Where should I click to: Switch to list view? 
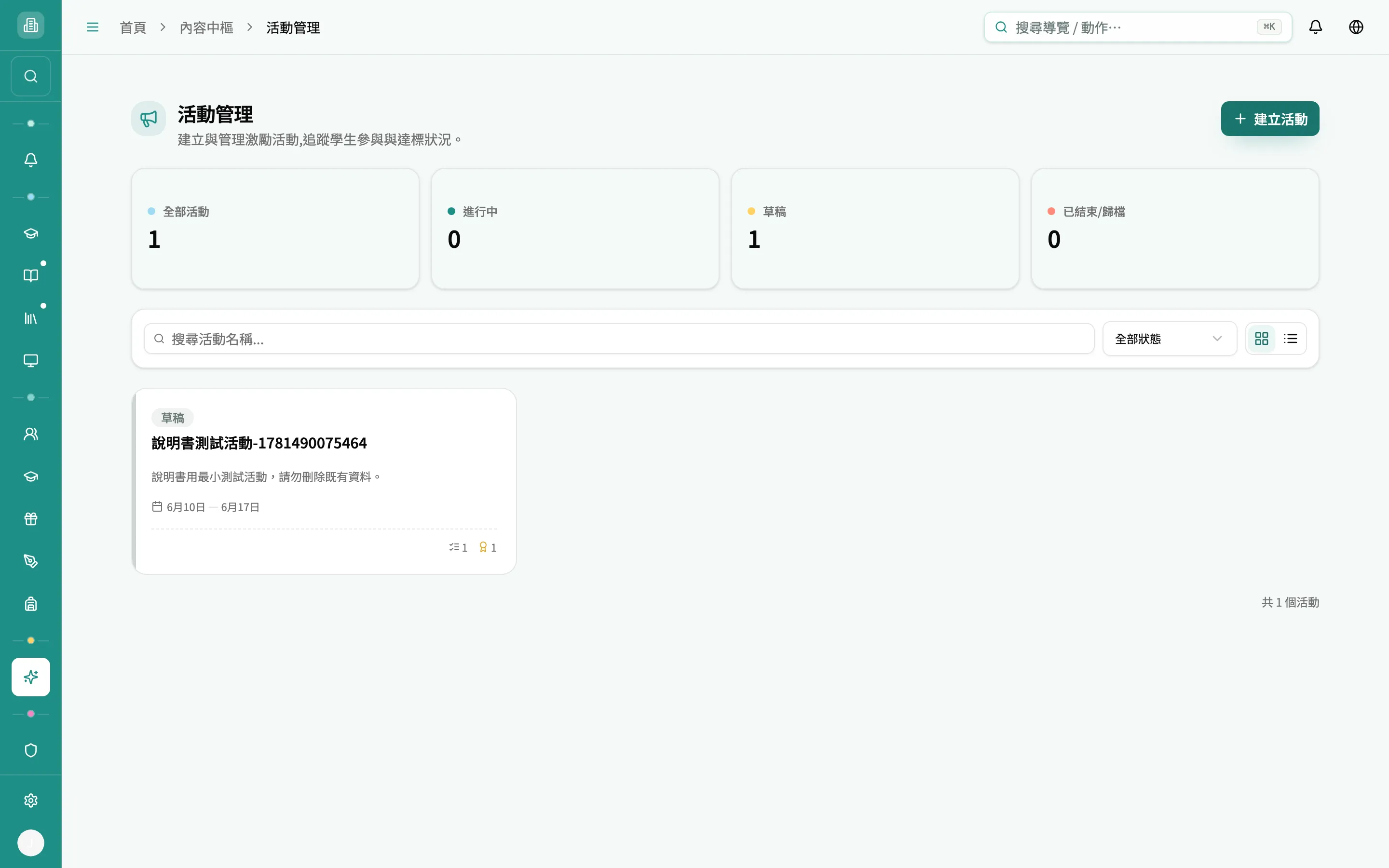pyautogui.click(x=1290, y=339)
